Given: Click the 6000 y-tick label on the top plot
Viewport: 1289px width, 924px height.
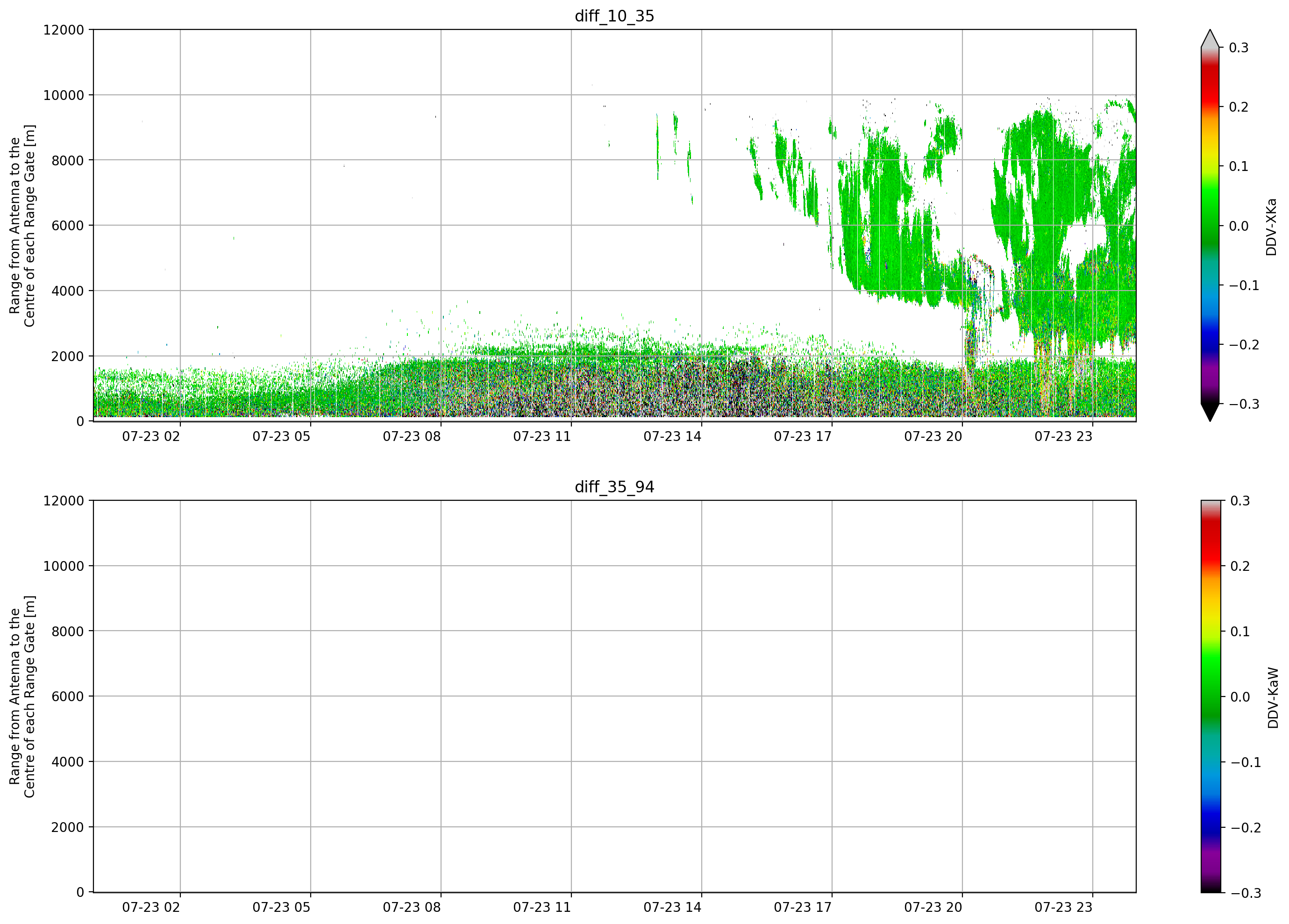Looking at the screenshot, I should pos(68,226).
